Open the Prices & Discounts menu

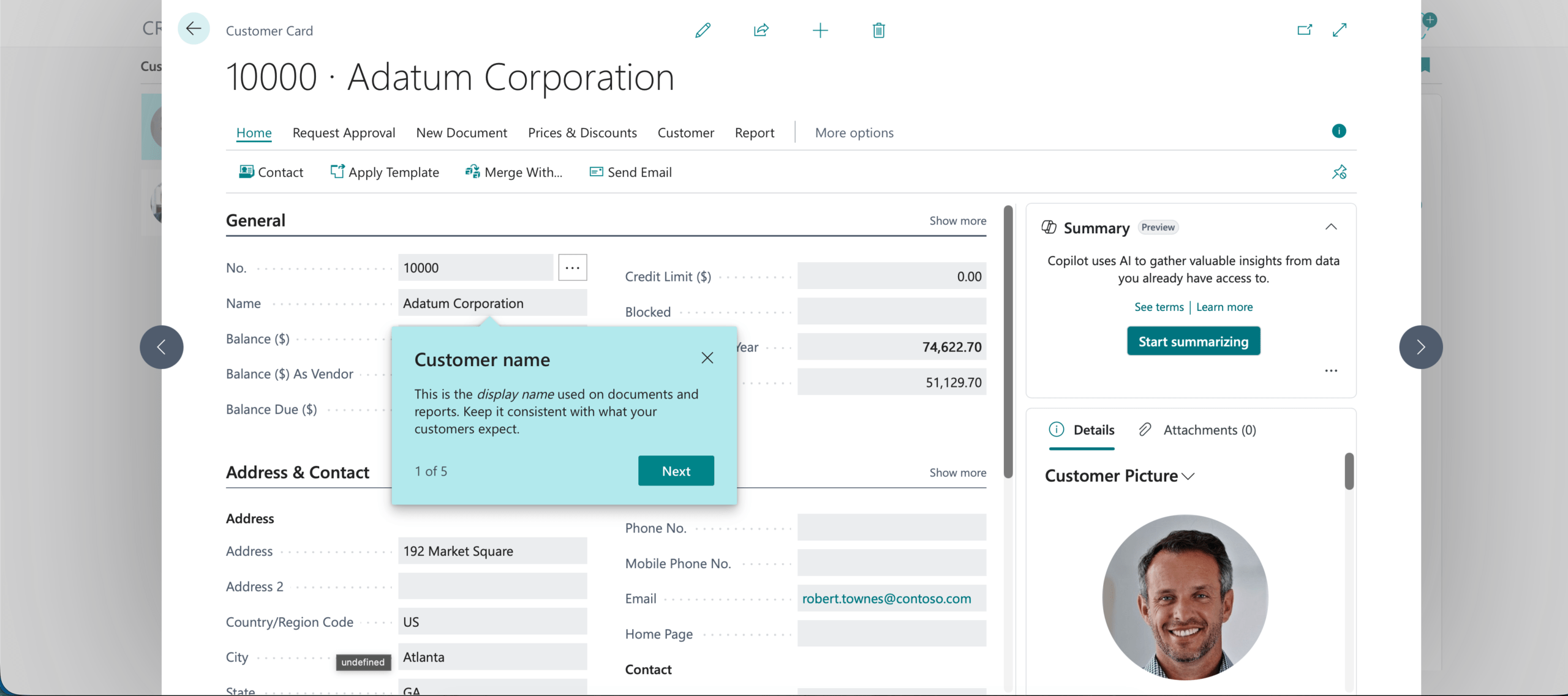[582, 133]
